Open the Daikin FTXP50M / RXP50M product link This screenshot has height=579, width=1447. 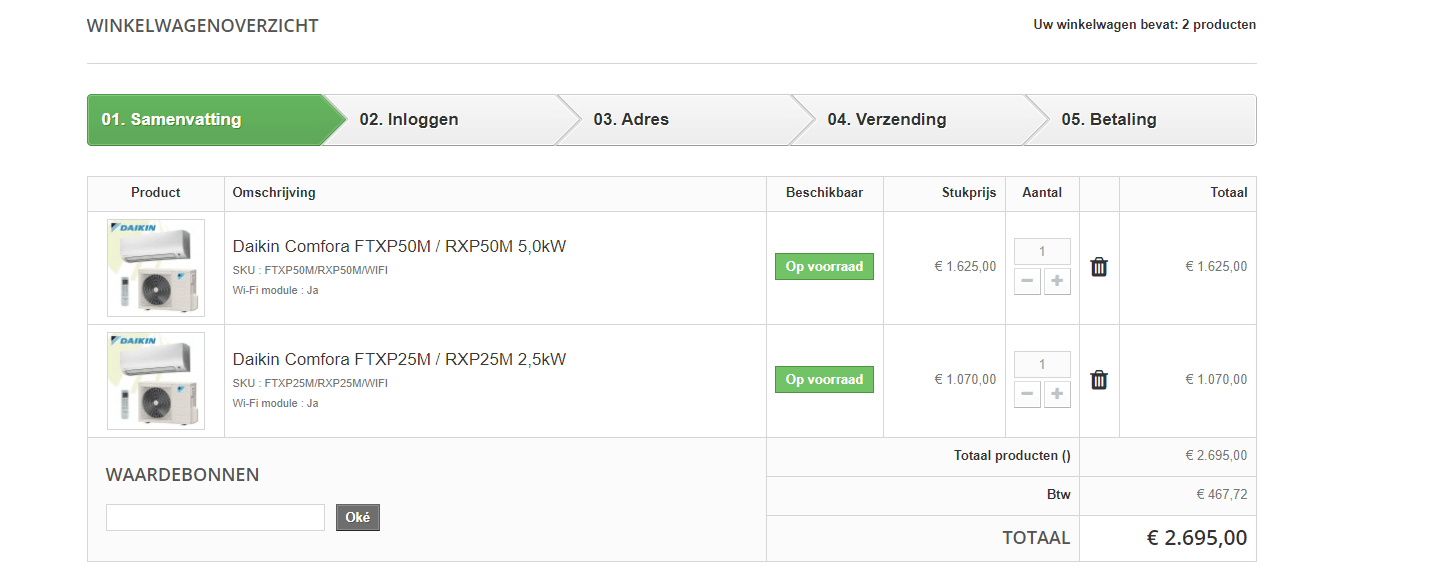(399, 247)
